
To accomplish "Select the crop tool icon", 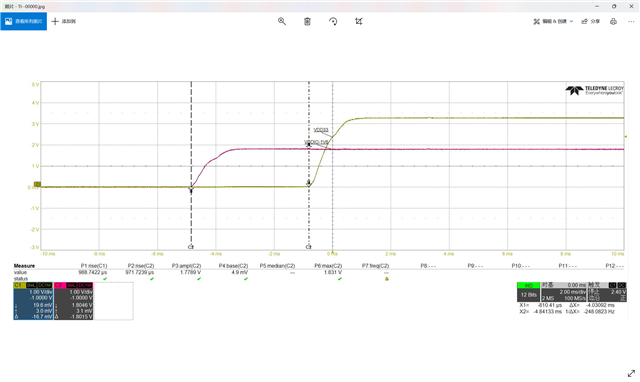I will (358, 21).
